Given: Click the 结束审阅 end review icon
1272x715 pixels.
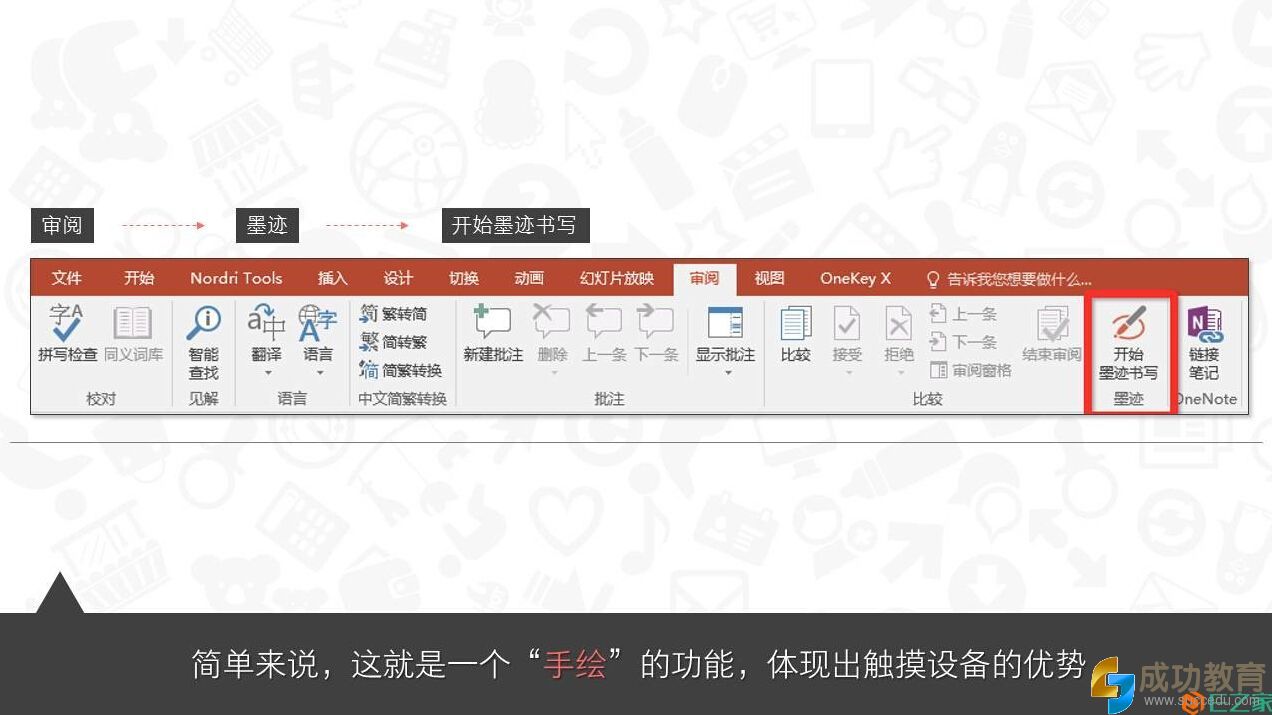Looking at the screenshot, I should pos(1051,333).
